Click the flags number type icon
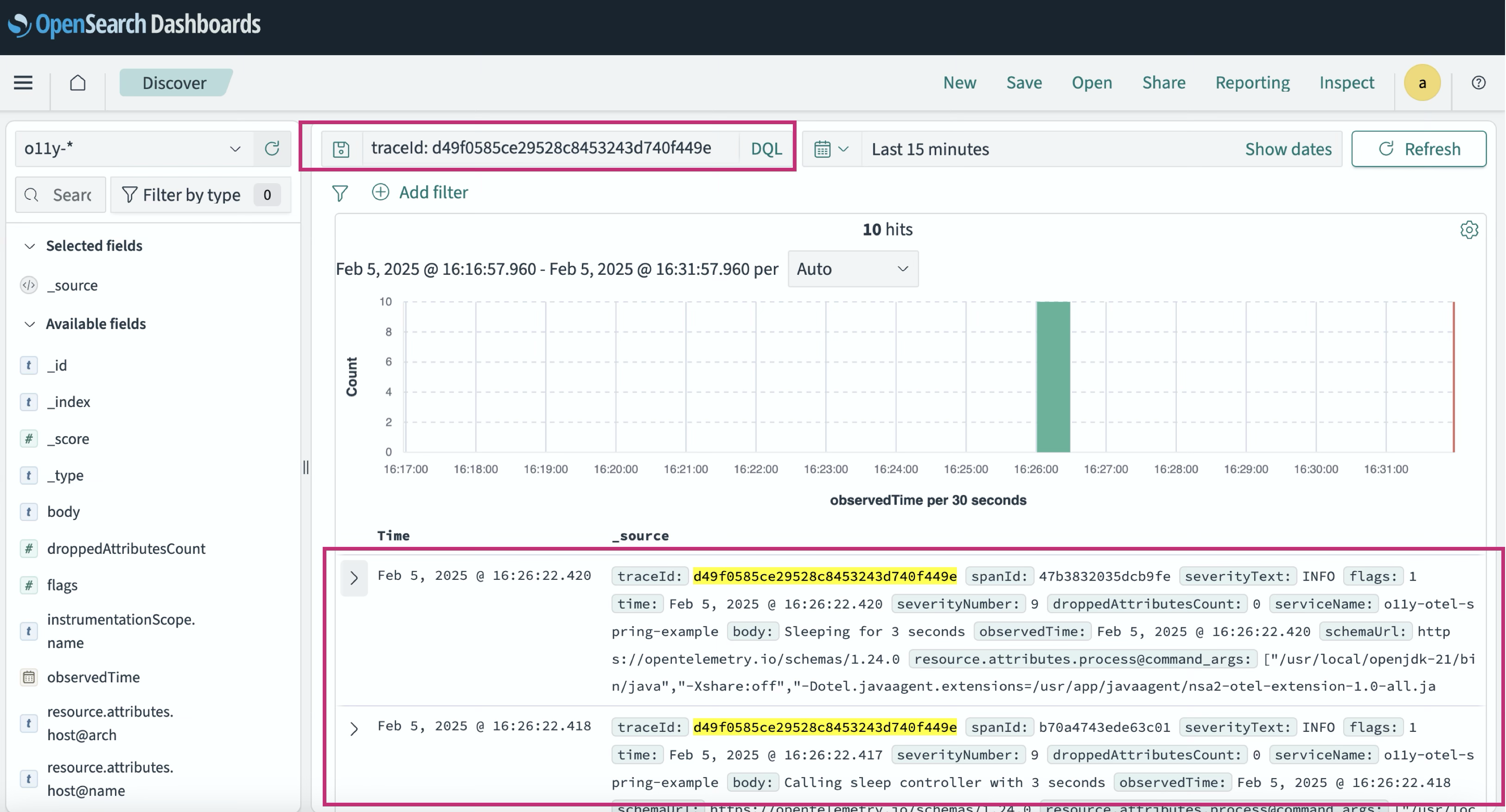Screen dimensions: 1506x812 point(29,585)
